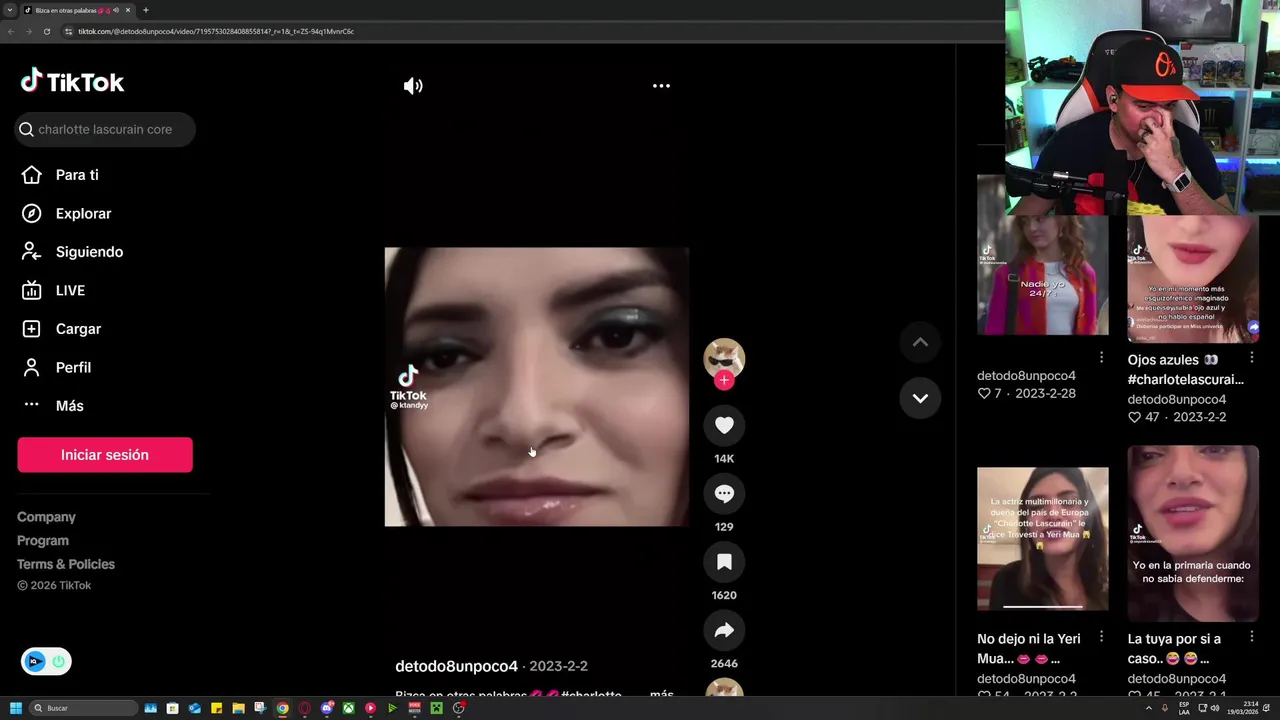Open the Ojos azules #charlotelascurai title
The width and height of the screenshot is (1280, 720).
click(1185, 369)
